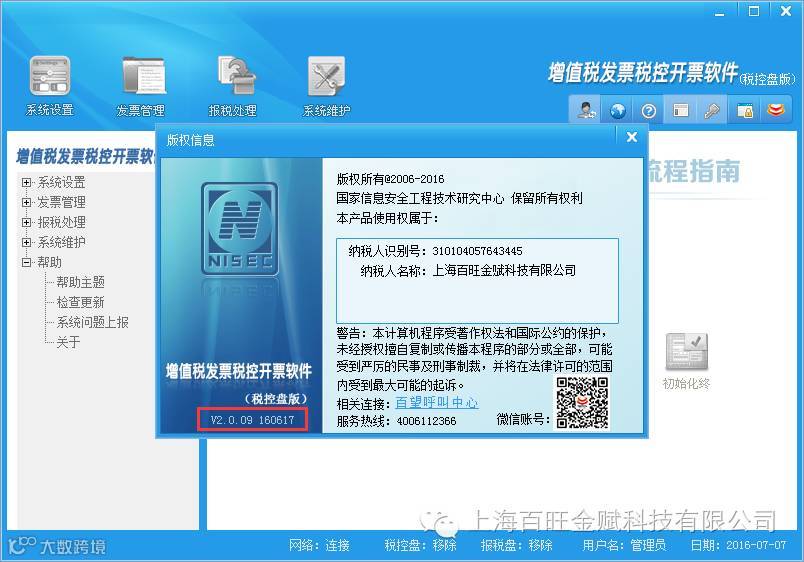
Task: Collapse the 帮助 tree node
Action: pyautogui.click(x=27, y=262)
